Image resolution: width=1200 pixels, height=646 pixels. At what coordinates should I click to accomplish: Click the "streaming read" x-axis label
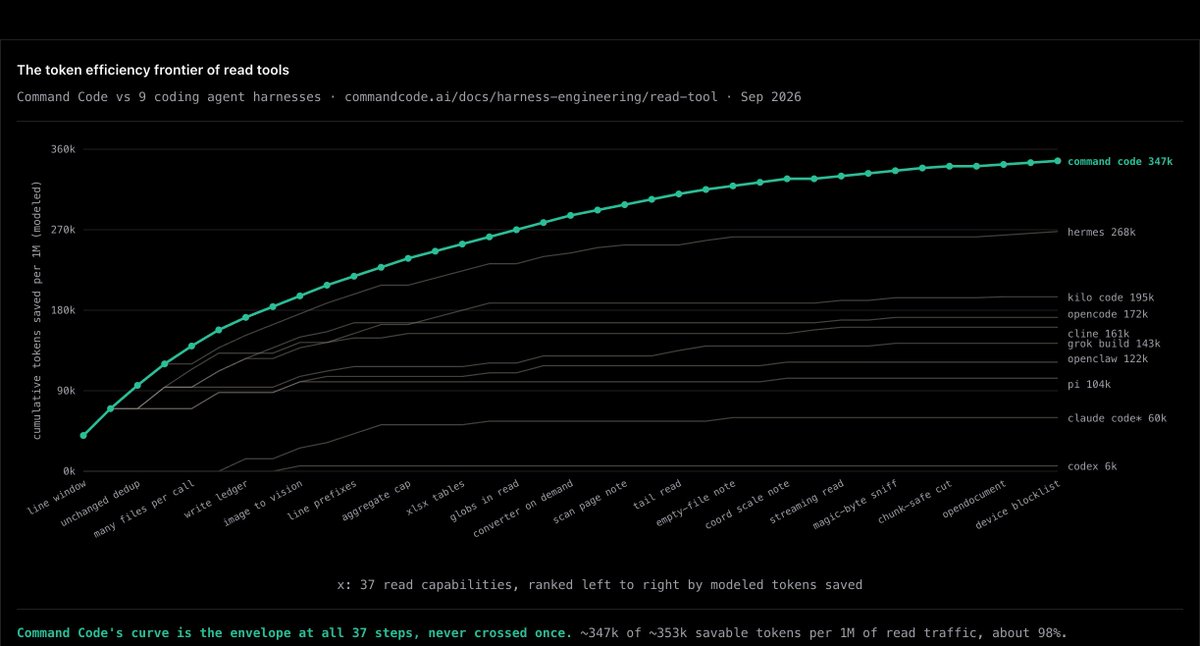tap(809, 502)
